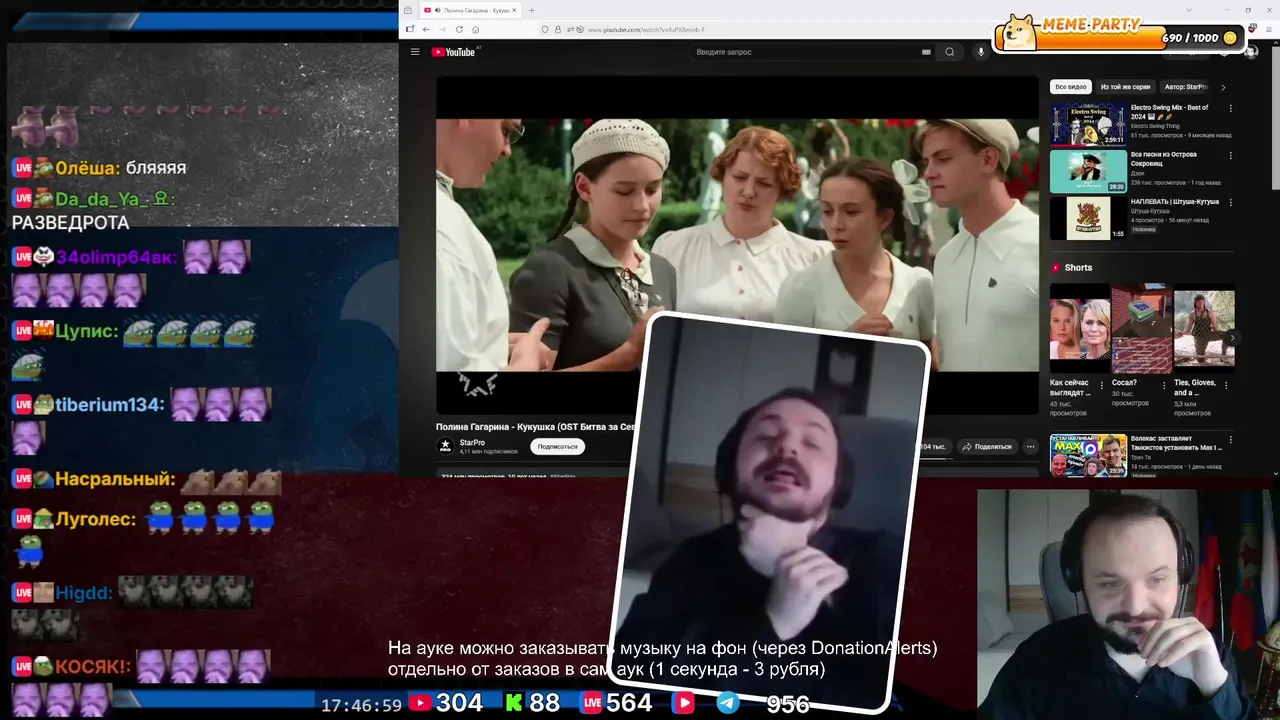Open the 'Ties, Gloves, and a' short

[1204, 328]
